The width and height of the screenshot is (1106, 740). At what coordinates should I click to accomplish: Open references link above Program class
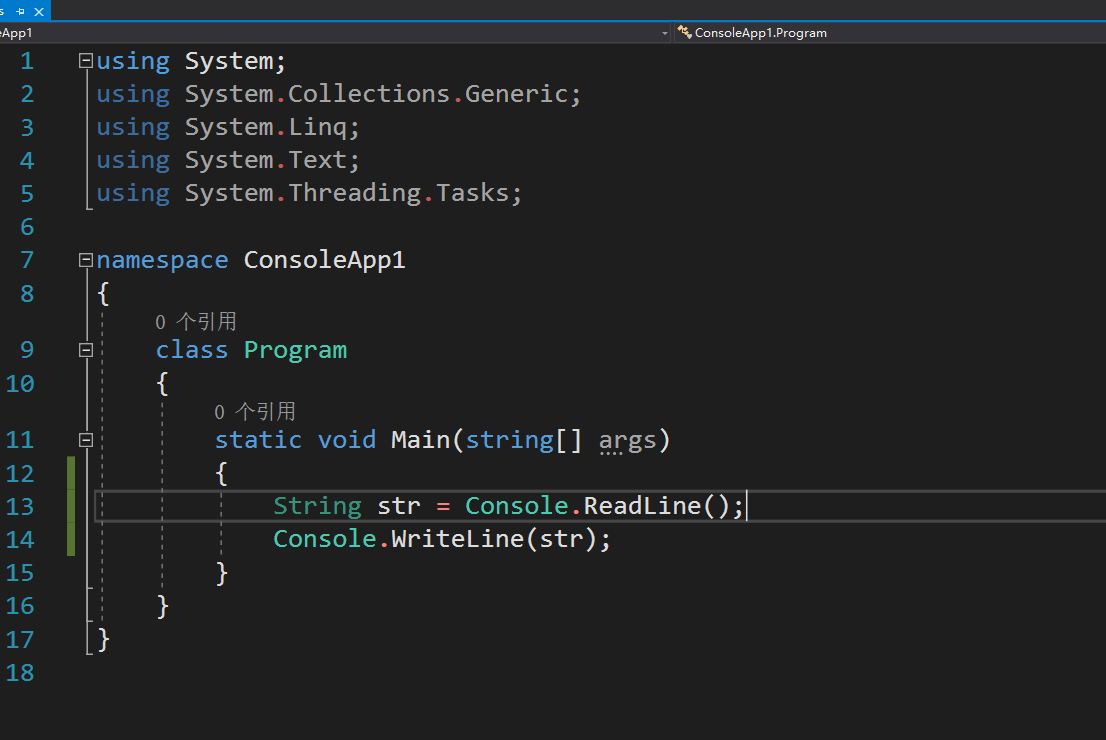pos(195,321)
